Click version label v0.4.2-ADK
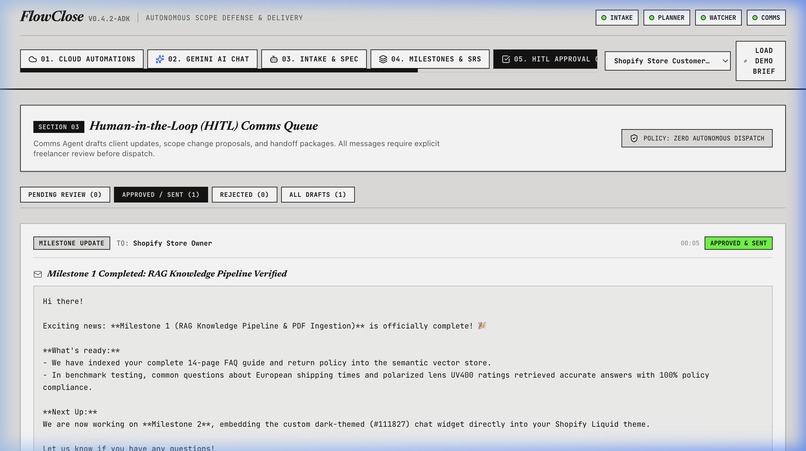This screenshot has width=806, height=451. coord(109,19)
